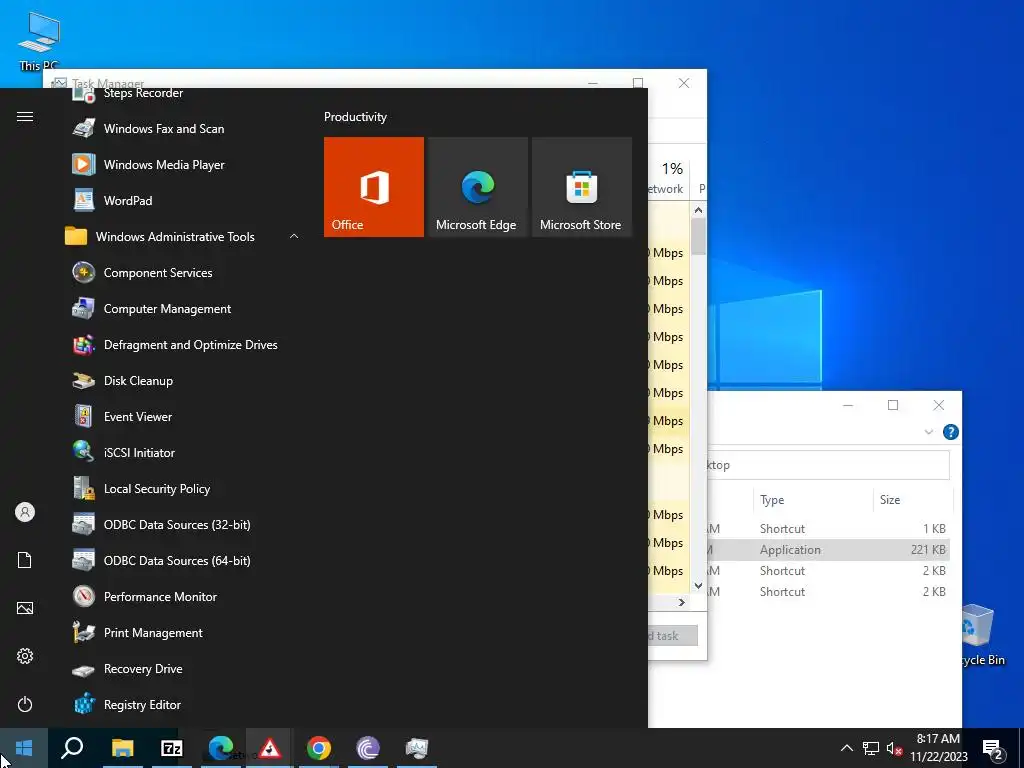Screen dimensions: 1024x768
Task: Click Task Manager horizontal scroll right arrow
Action: (x=681, y=602)
